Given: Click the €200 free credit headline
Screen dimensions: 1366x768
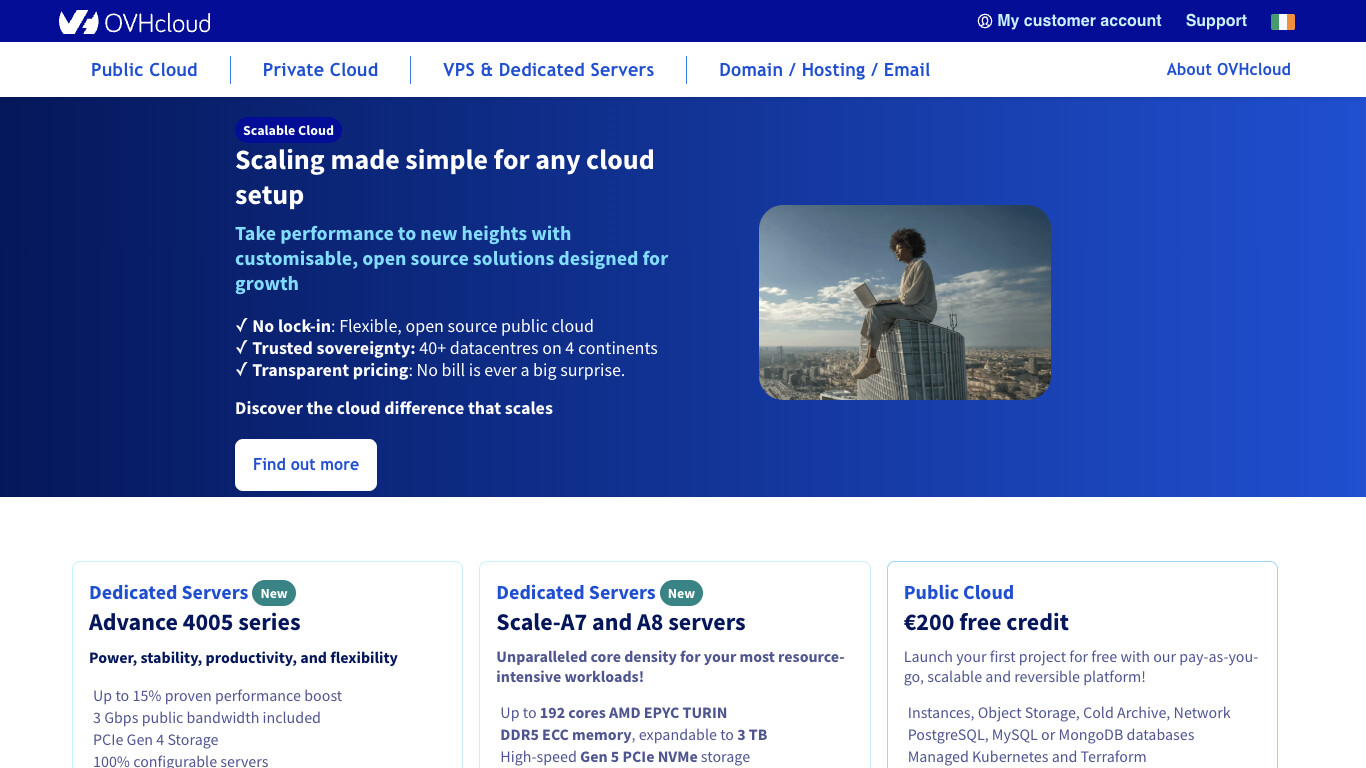Looking at the screenshot, I should (x=986, y=622).
